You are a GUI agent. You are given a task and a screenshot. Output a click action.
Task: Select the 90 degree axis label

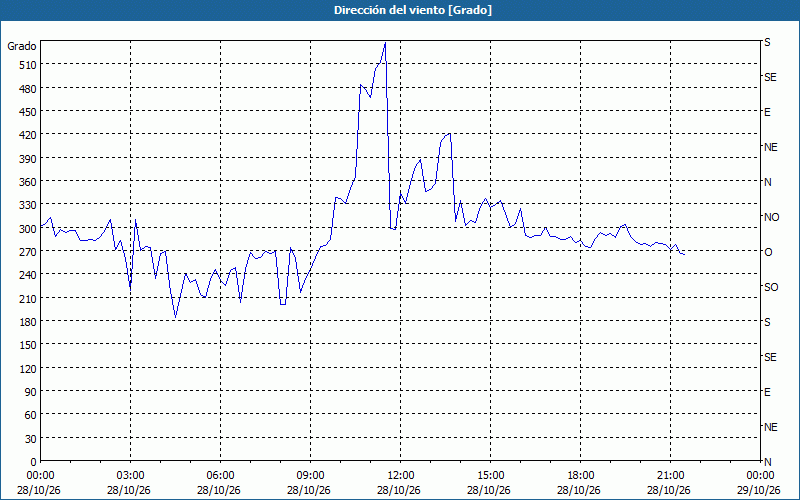[x=31, y=392]
